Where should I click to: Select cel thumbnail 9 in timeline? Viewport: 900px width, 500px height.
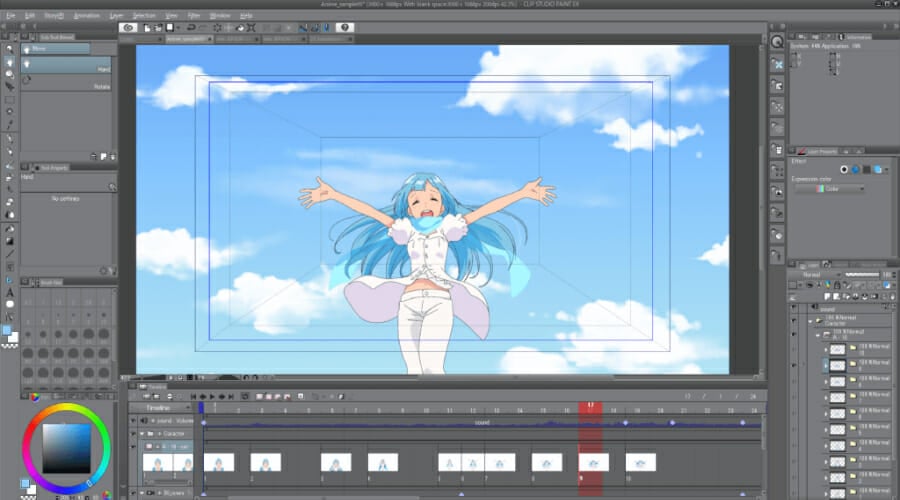(593, 463)
